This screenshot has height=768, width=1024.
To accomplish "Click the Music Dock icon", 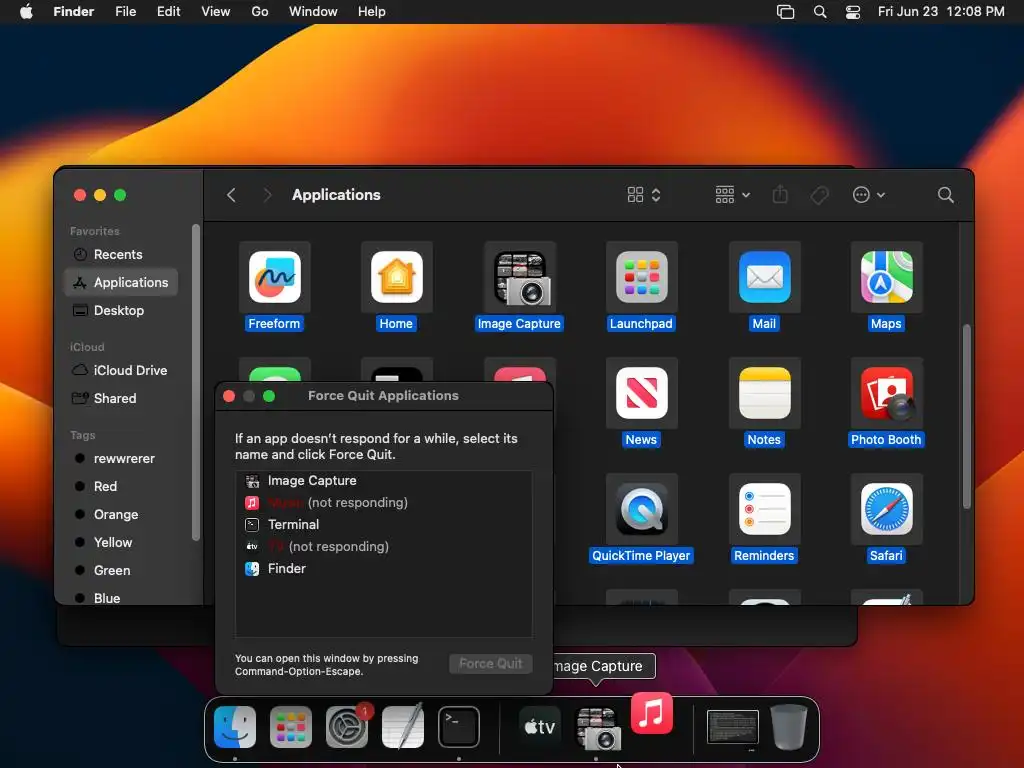I will pos(652,712).
